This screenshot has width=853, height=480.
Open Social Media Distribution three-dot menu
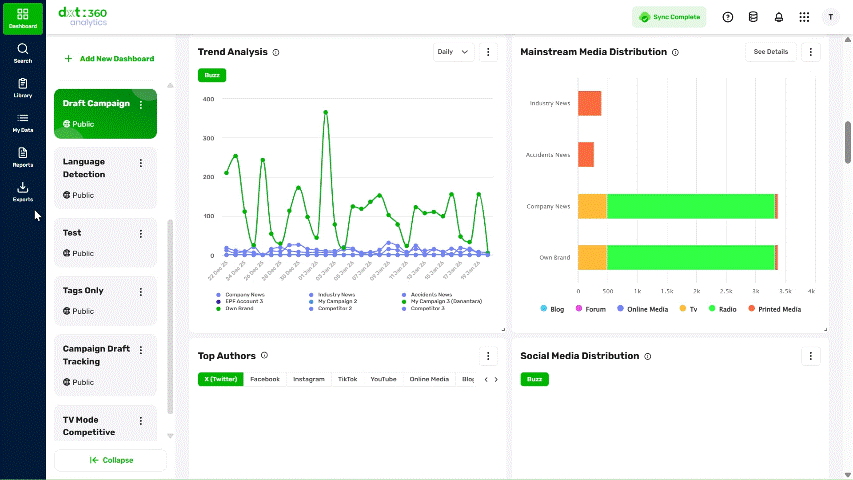click(811, 356)
